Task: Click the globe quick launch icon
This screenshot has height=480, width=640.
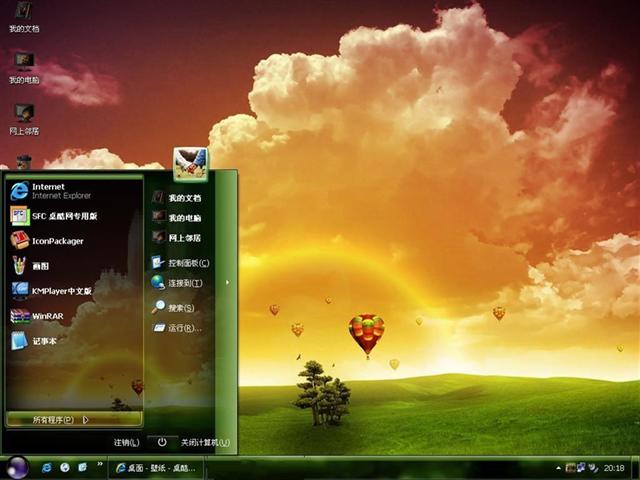Action: pyautogui.click(x=64, y=468)
